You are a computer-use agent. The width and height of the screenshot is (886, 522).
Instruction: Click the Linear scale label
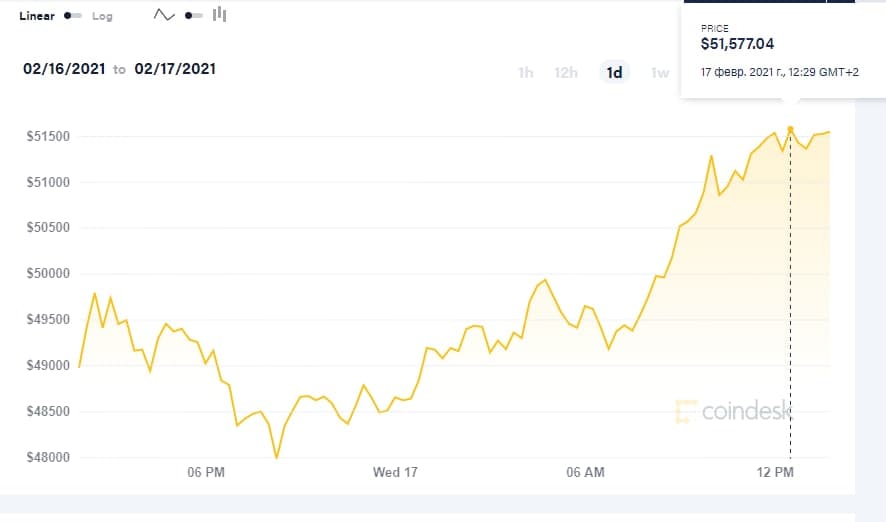click(x=37, y=16)
